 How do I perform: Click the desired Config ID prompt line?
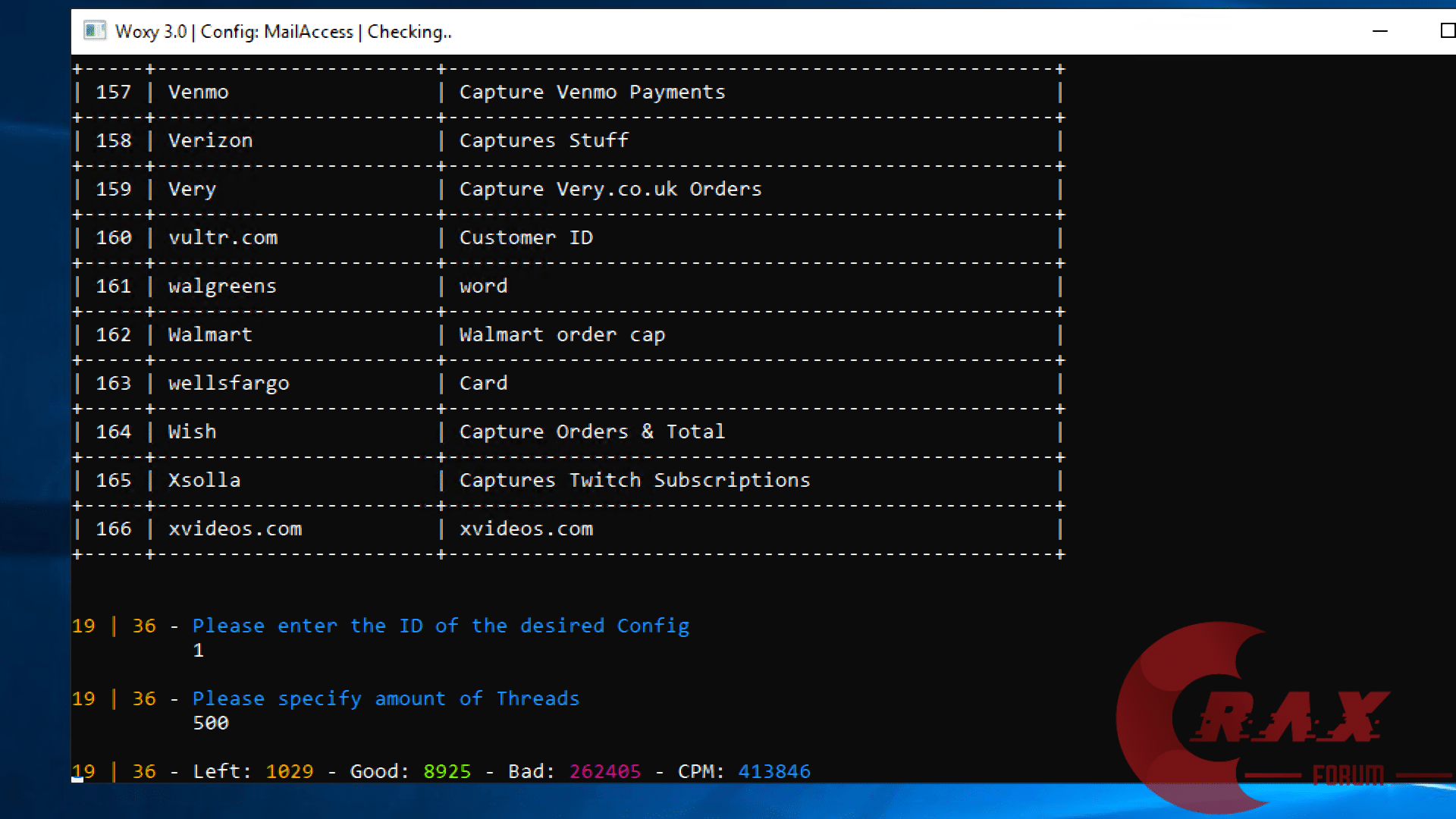coord(440,626)
